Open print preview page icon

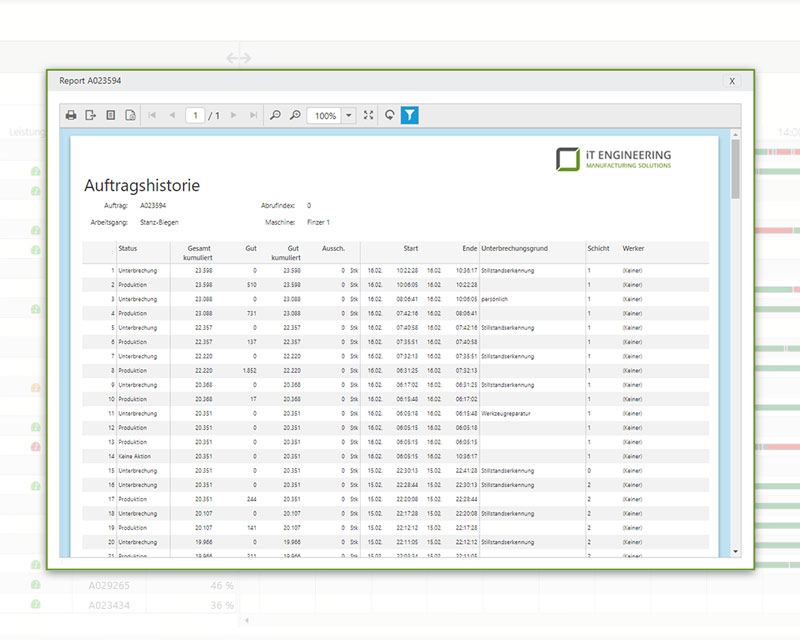click(130, 116)
